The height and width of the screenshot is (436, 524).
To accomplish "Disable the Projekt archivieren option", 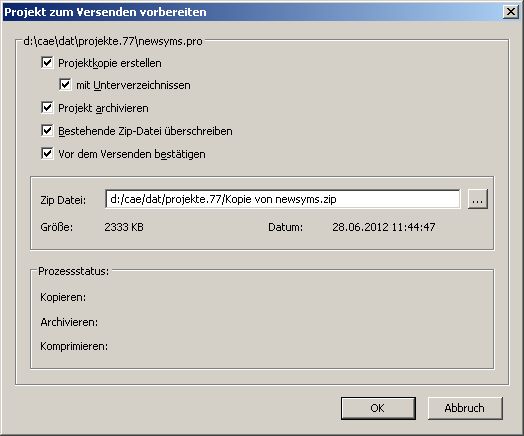I will (47, 108).
